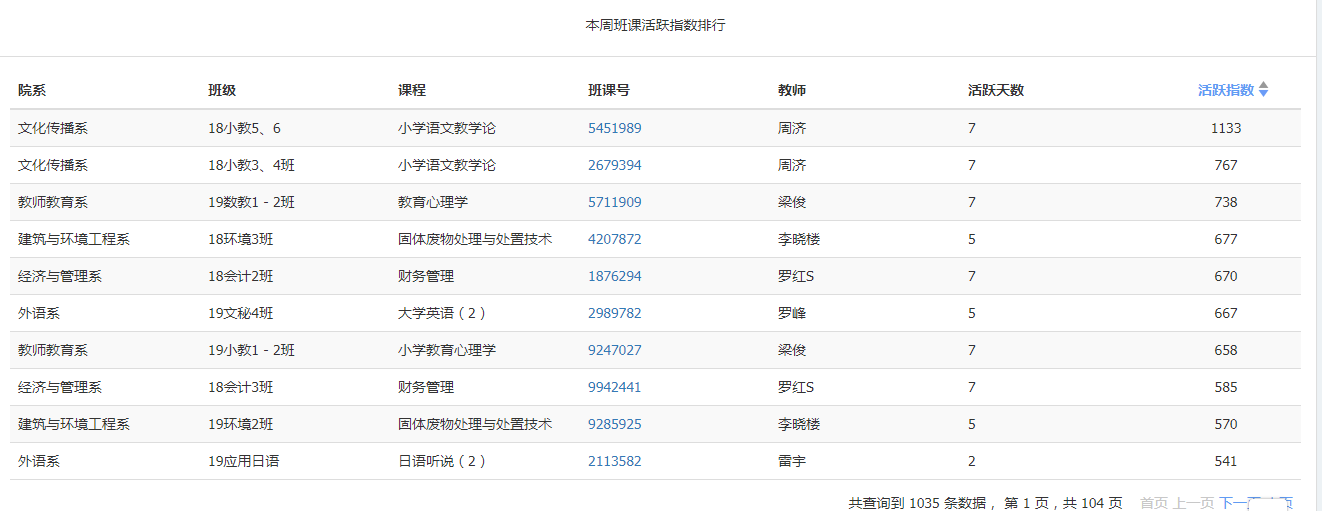Open class number link 2989782

click(615, 313)
